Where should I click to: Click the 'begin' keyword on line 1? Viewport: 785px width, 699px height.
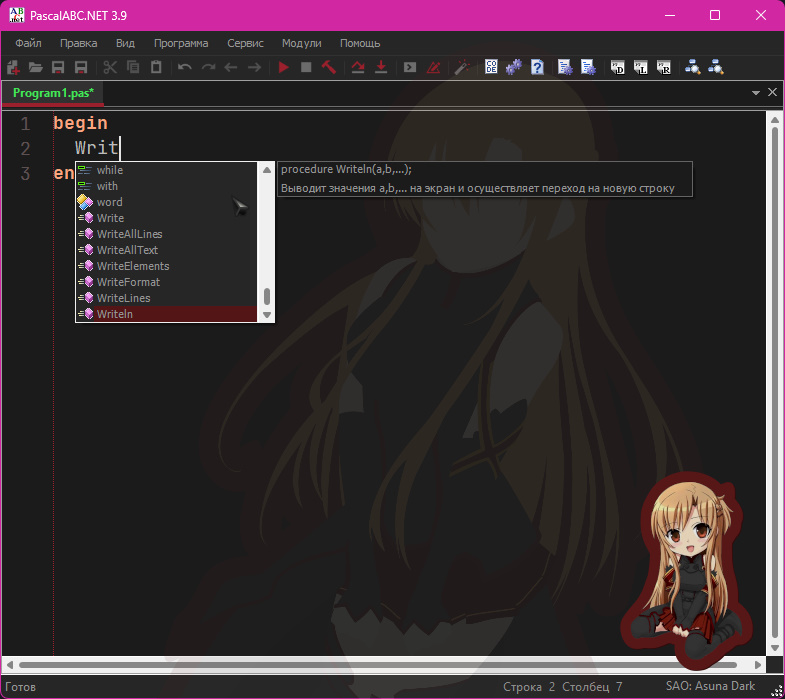click(80, 123)
